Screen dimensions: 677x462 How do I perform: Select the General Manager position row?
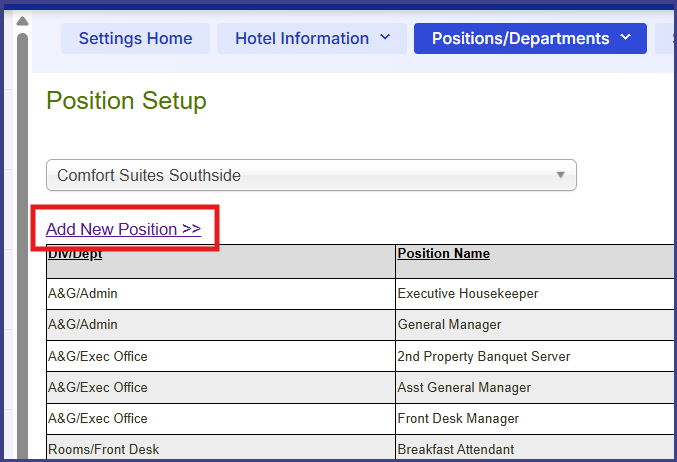[x=449, y=325]
